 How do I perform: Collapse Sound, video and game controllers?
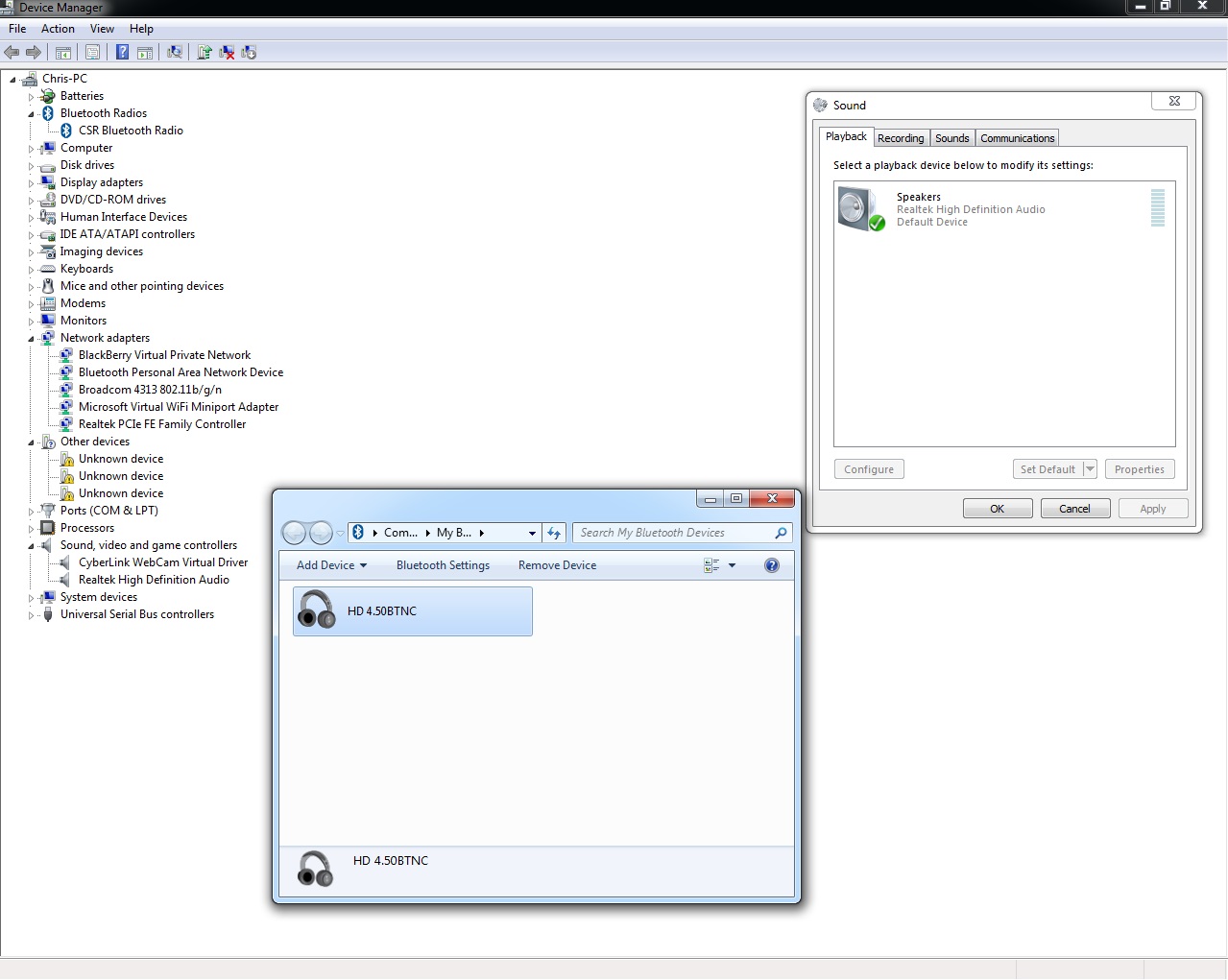[31, 546]
